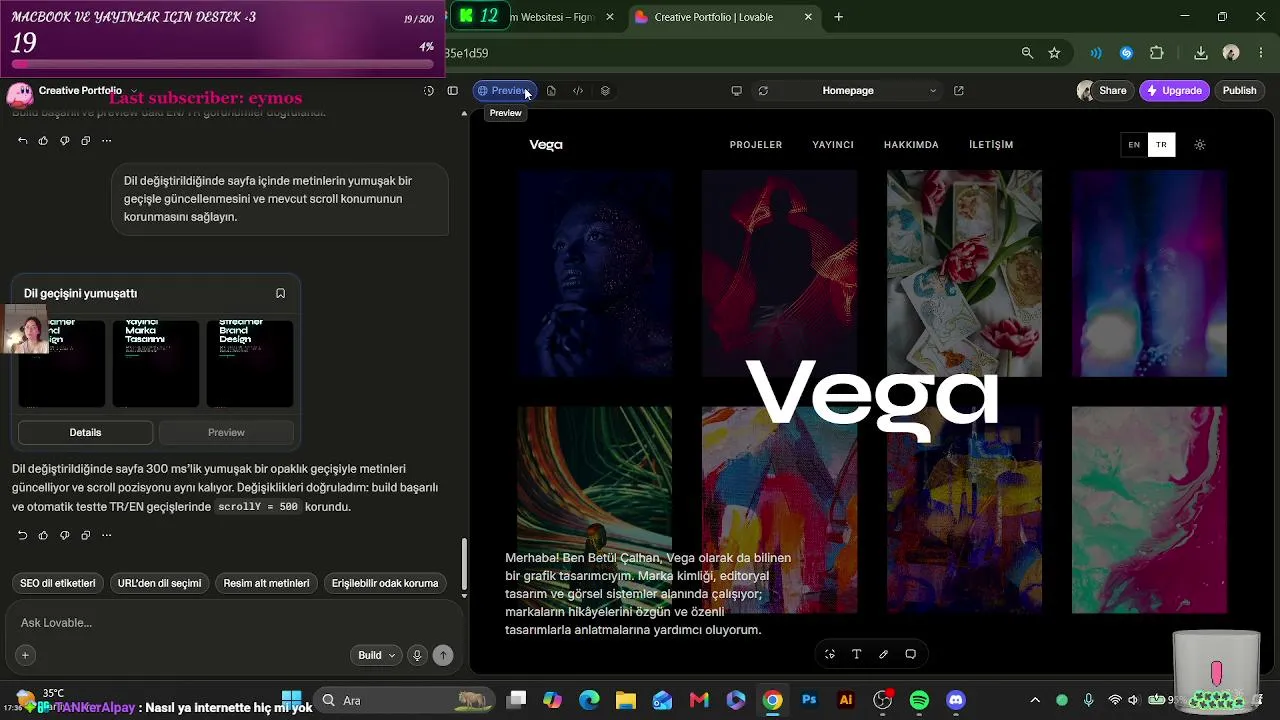Launch Illustrator from the taskbar
This screenshot has height=720, width=1280.
click(x=846, y=700)
